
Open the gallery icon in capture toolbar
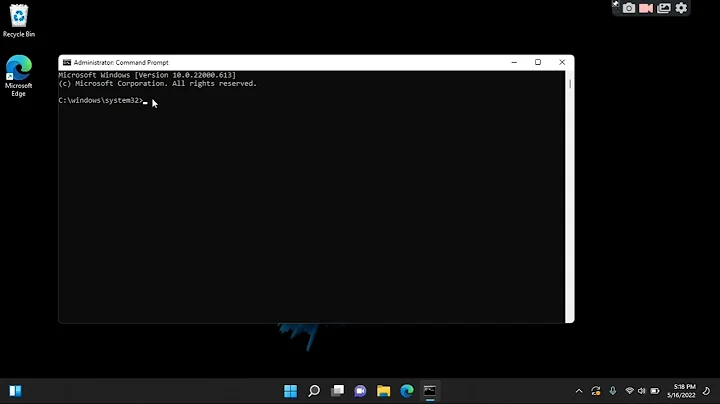point(664,8)
